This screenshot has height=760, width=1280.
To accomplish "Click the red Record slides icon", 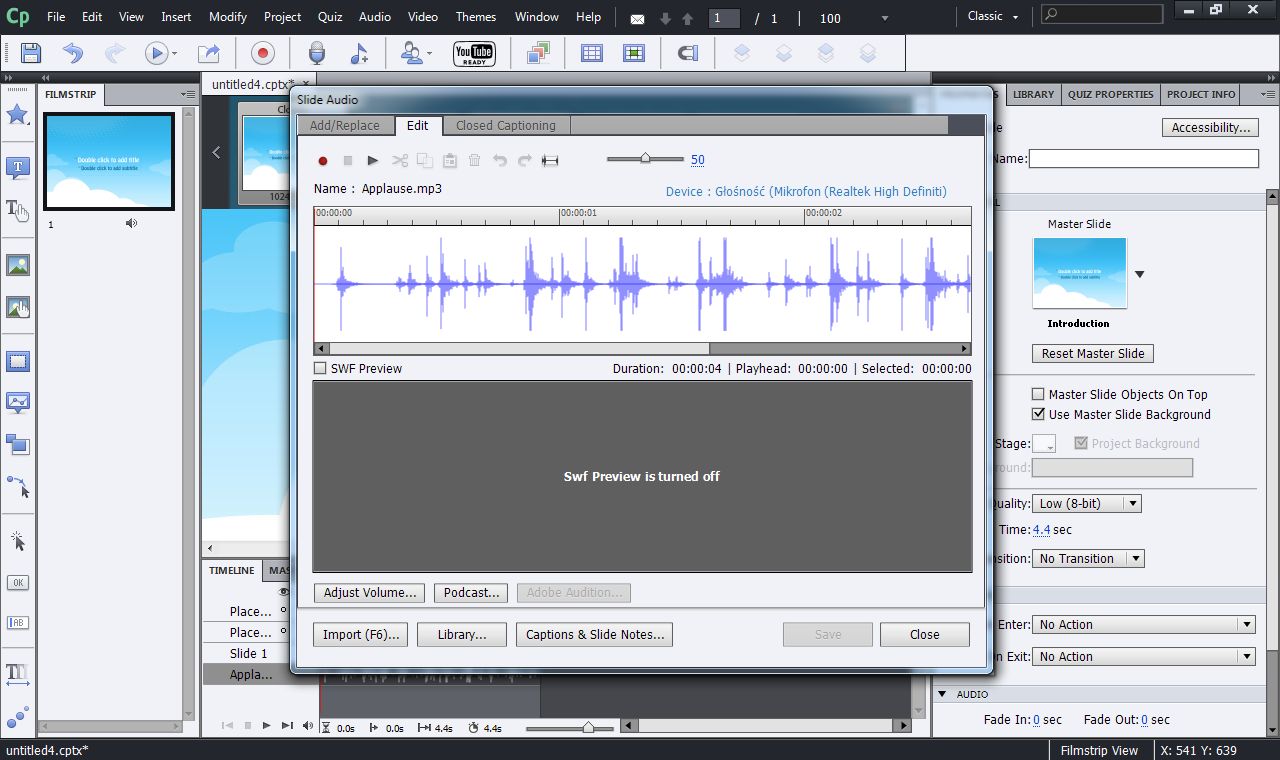I will 263,53.
